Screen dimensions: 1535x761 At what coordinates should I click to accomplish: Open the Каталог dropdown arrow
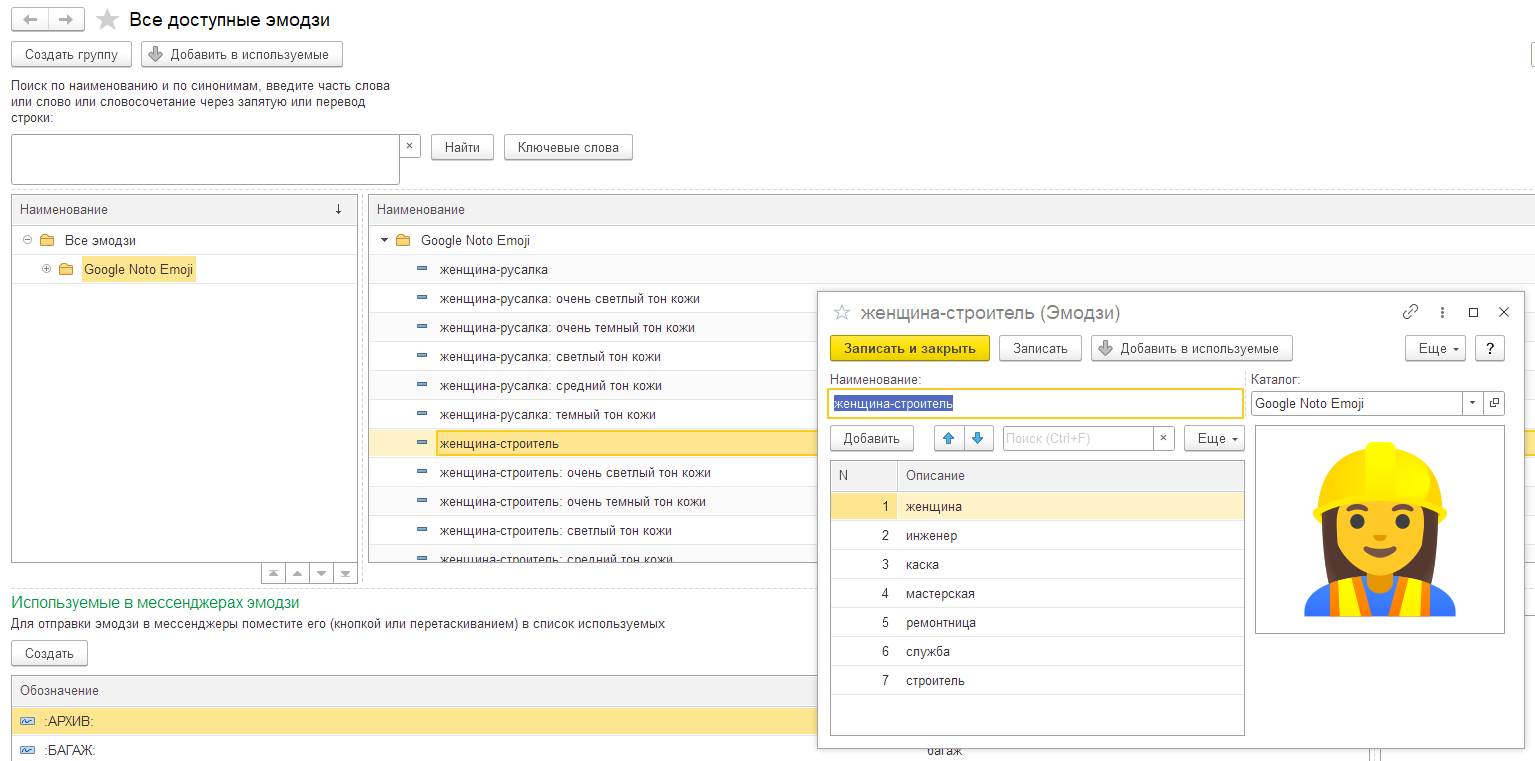point(1473,403)
